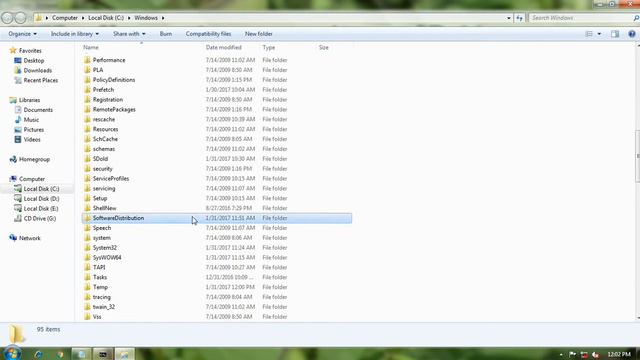Viewport: 640px width, 360px height.
Task: Select the Prefetch folder name
Action: click(x=103, y=90)
